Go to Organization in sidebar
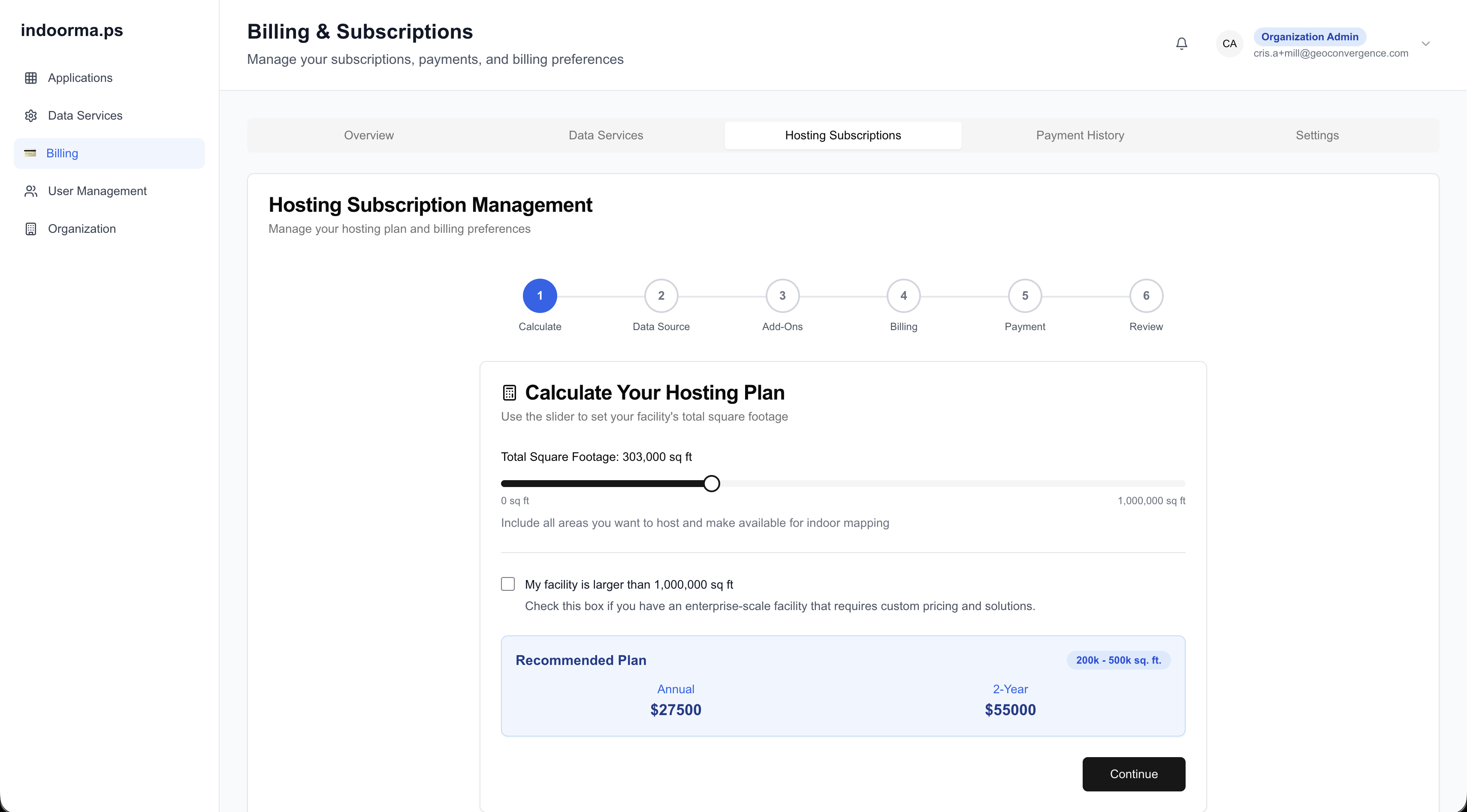Image resolution: width=1467 pixels, height=812 pixels. [109, 229]
